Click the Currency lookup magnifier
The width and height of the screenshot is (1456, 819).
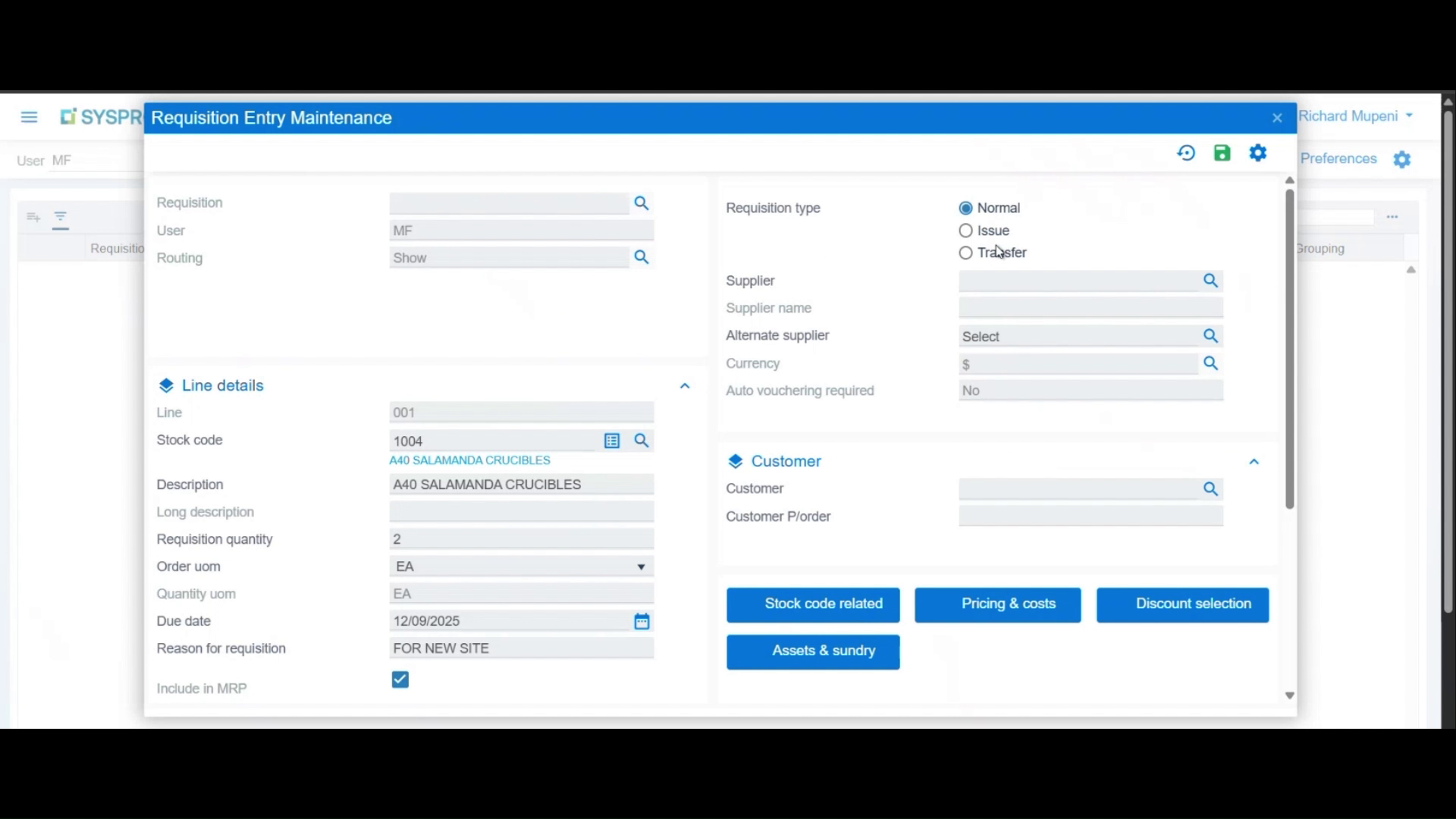[x=1210, y=364]
